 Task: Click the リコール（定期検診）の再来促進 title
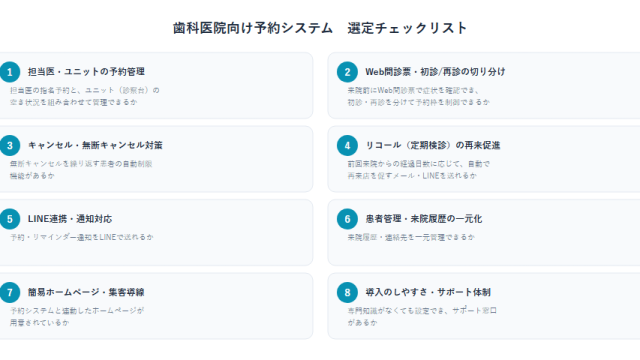click(x=433, y=145)
